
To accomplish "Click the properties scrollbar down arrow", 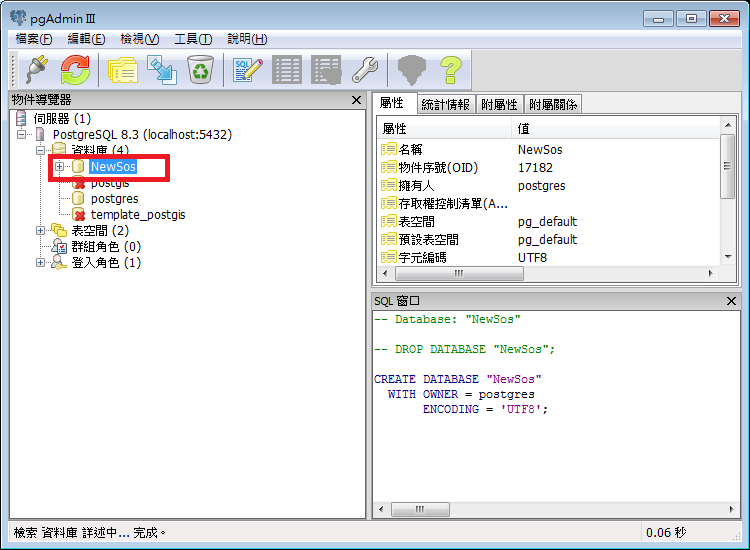I will click(x=728, y=257).
